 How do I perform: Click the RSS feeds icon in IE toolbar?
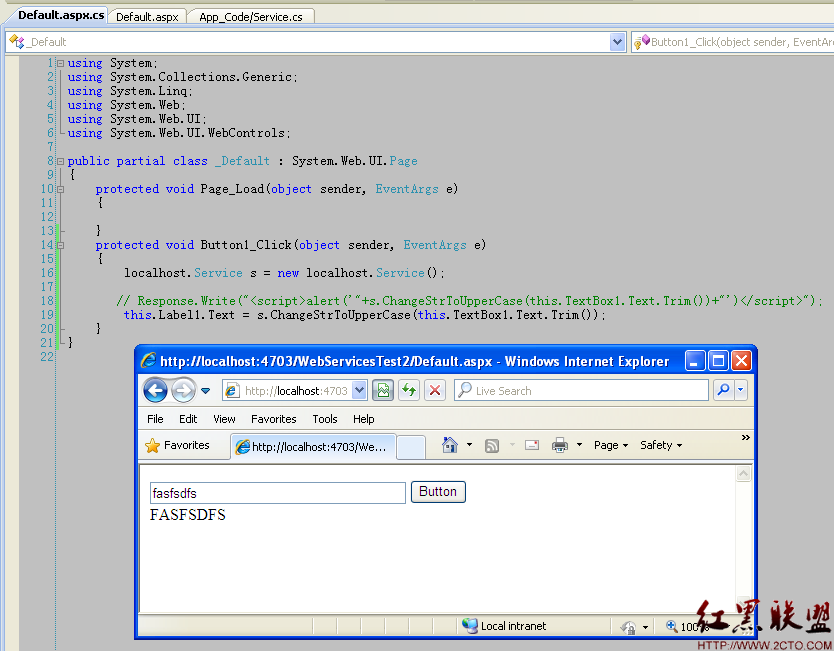click(492, 446)
